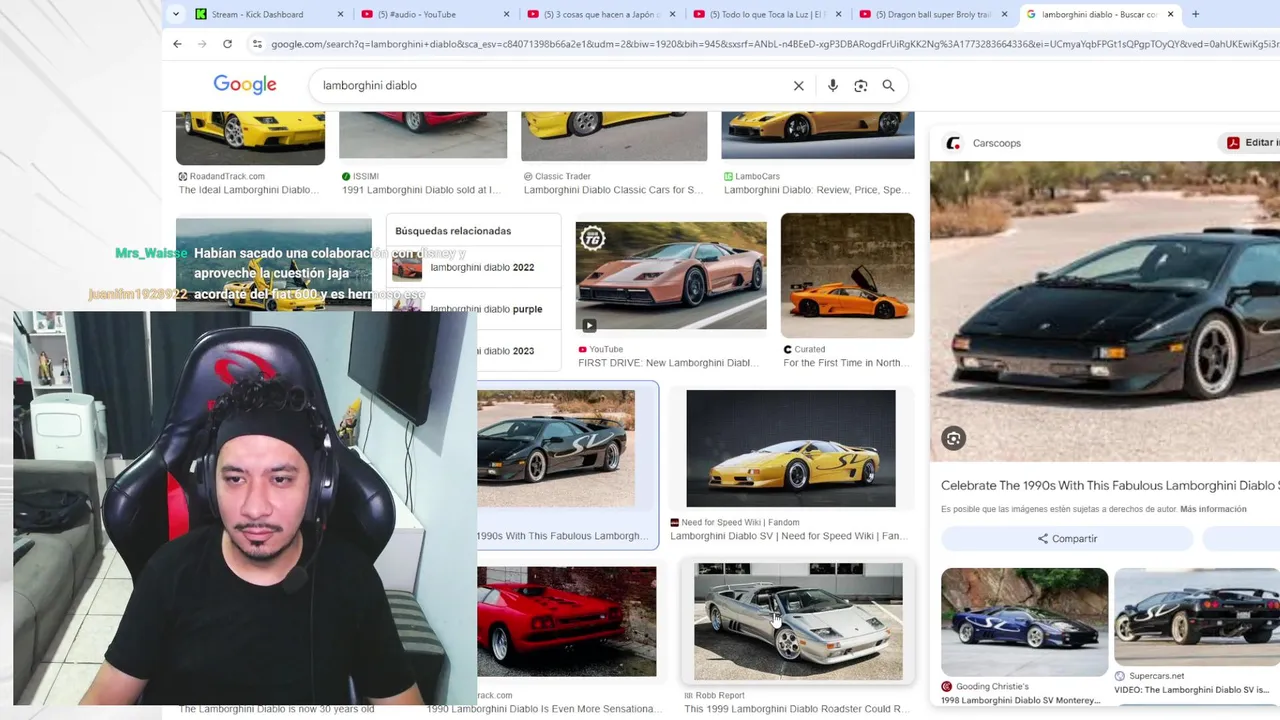Open the black Diablo SV thumbnail in results
Image resolution: width=1280 pixels, height=720 pixels.
click(x=556, y=448)
